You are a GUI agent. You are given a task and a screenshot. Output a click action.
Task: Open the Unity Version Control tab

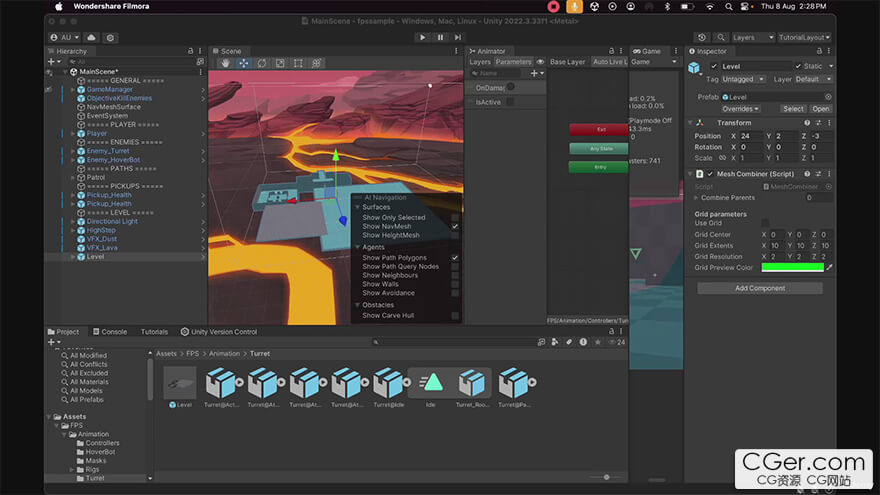click(218, 332)
